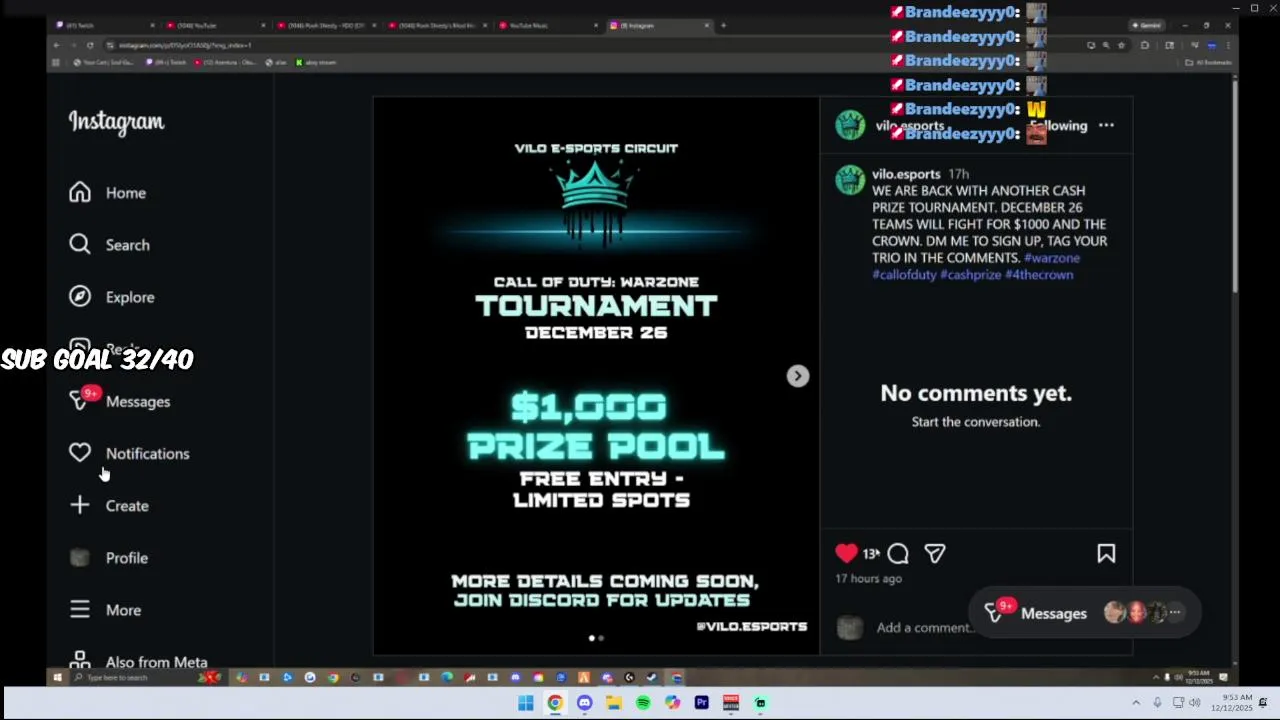Click the Instagram logo wordmark
This screenshot has height=720, width=1280.
pos(116,122)
